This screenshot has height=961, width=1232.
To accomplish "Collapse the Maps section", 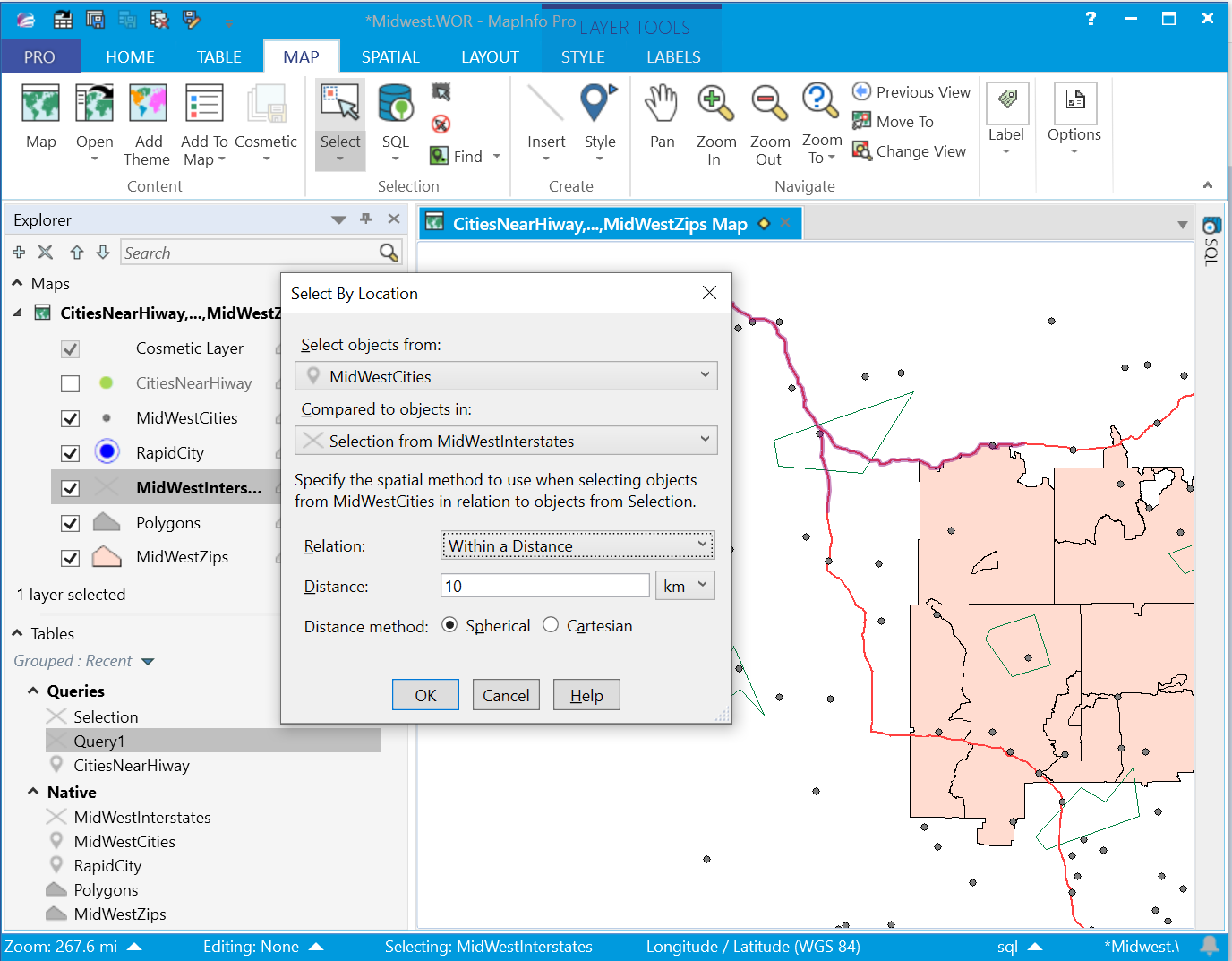I will click(17, 283).
